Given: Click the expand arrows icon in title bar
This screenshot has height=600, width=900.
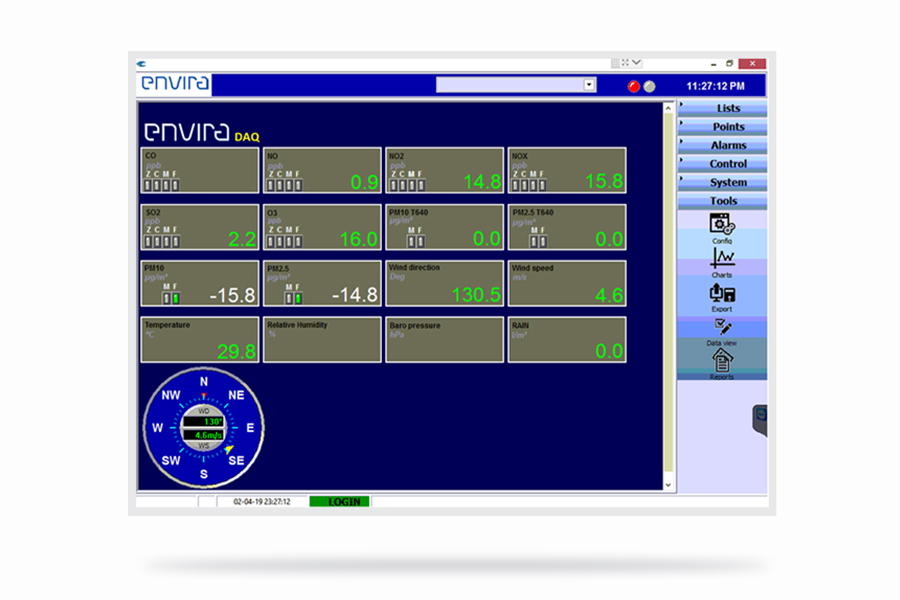Looking at the screenshot, I should (x=625, y=63).
